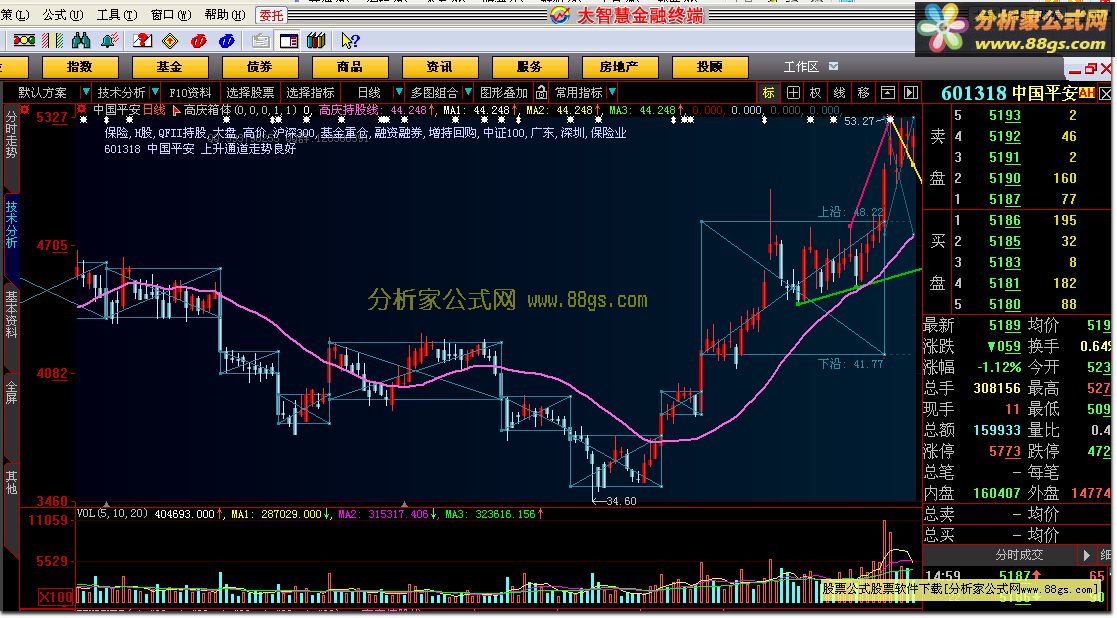Click the red info circle icon
This screenshot has height=618, width=1117.
[199, 41]
